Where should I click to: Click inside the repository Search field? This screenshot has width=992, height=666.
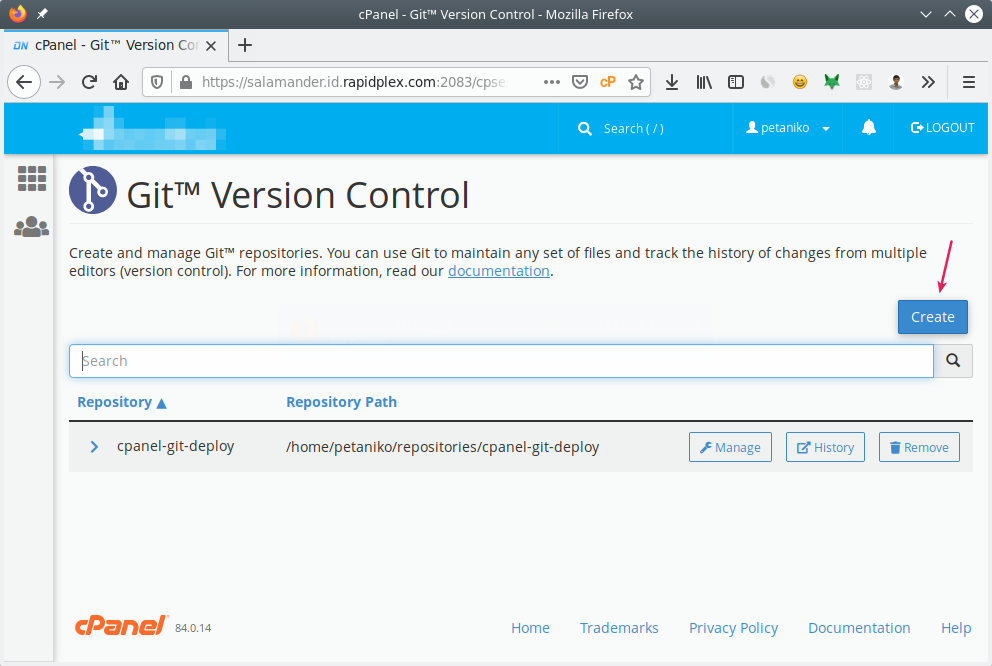(x=400, y=360)
